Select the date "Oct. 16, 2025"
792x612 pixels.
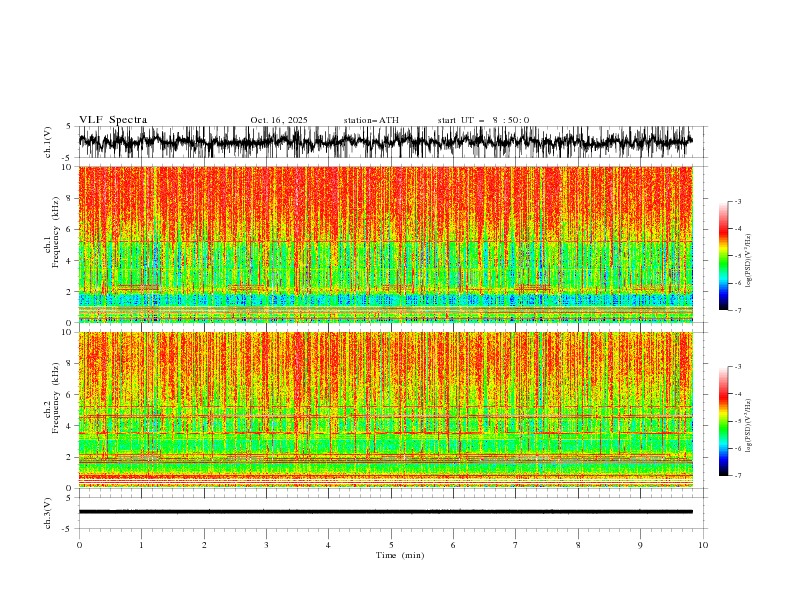(279, 120)
